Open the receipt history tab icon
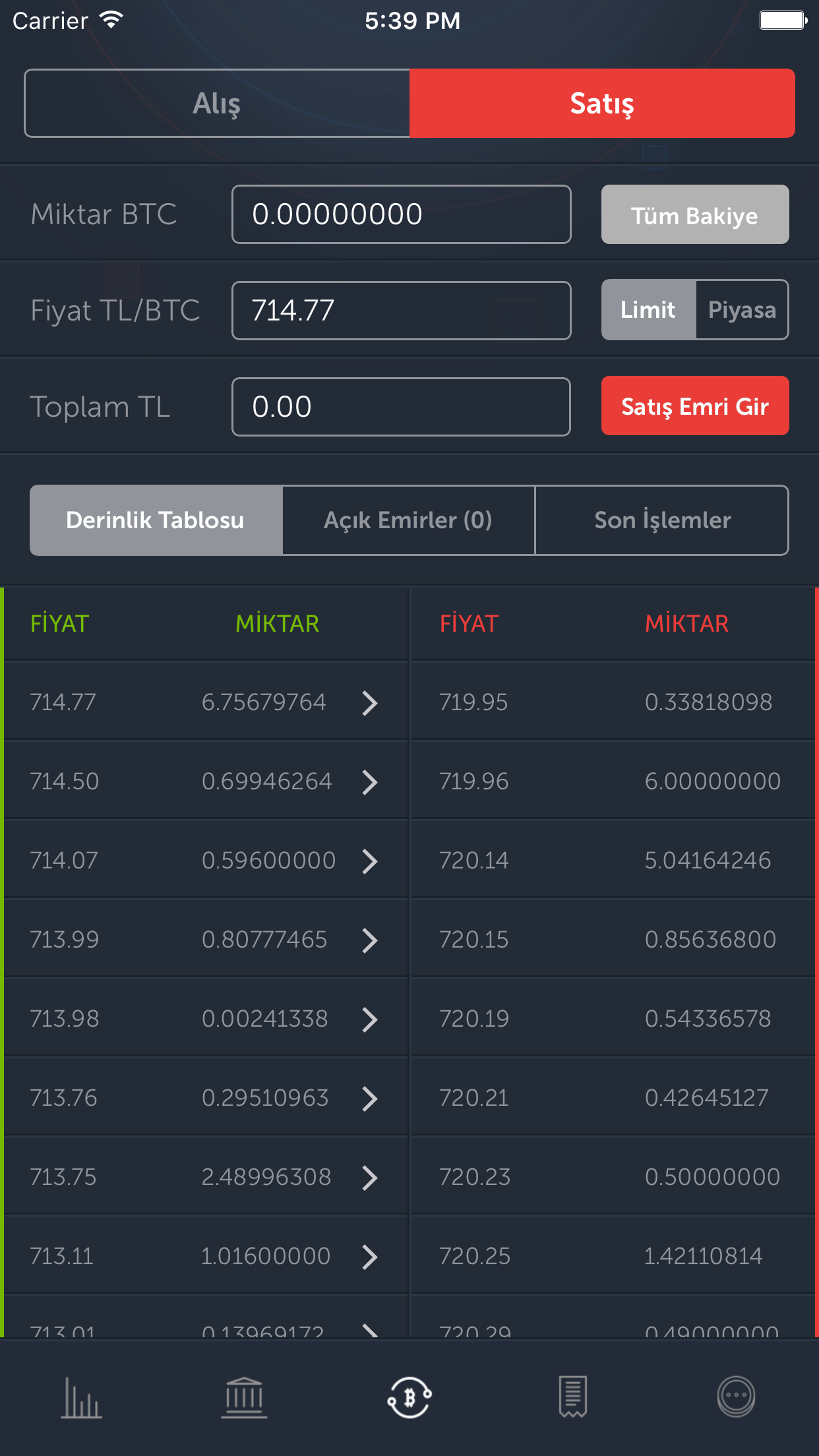Viewport: 819px width, 1456px height. tap(573, 1397)
